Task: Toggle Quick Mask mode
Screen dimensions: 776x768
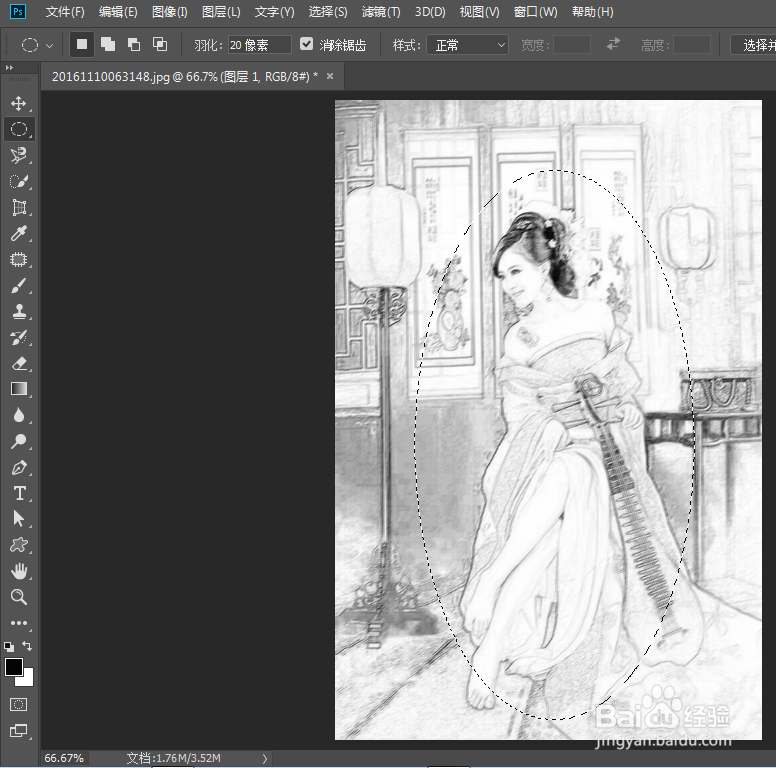Action: (x=19, y=704)
